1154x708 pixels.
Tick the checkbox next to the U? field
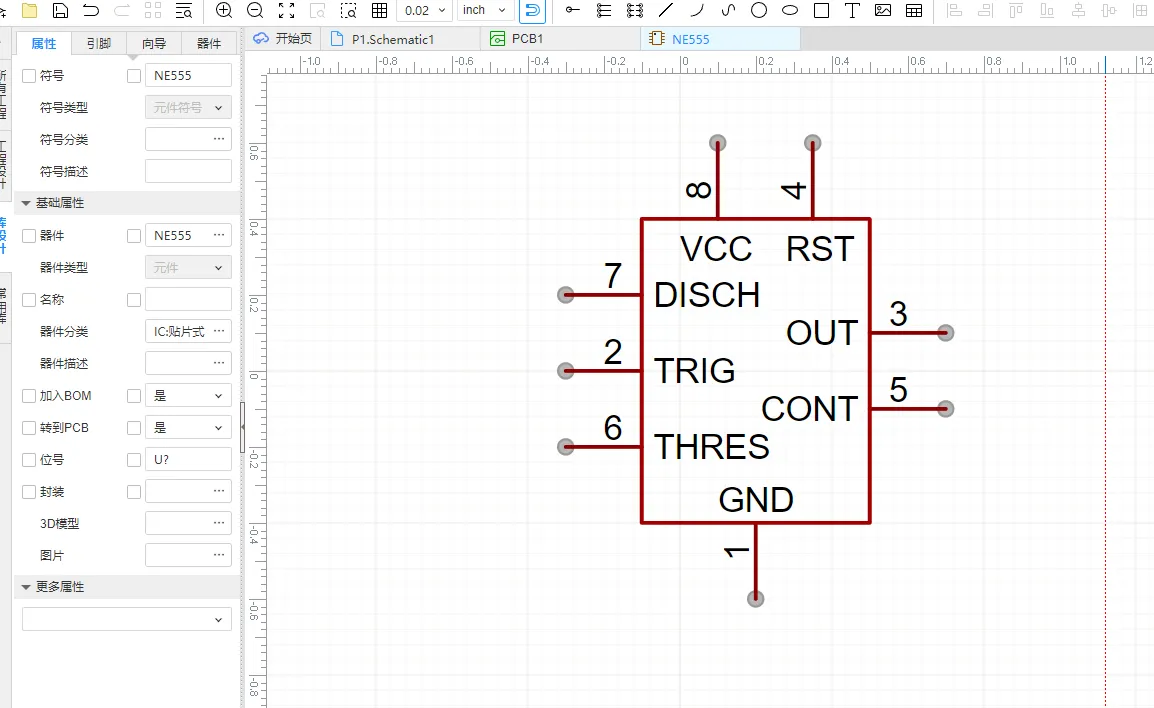(x=134, y=460)
